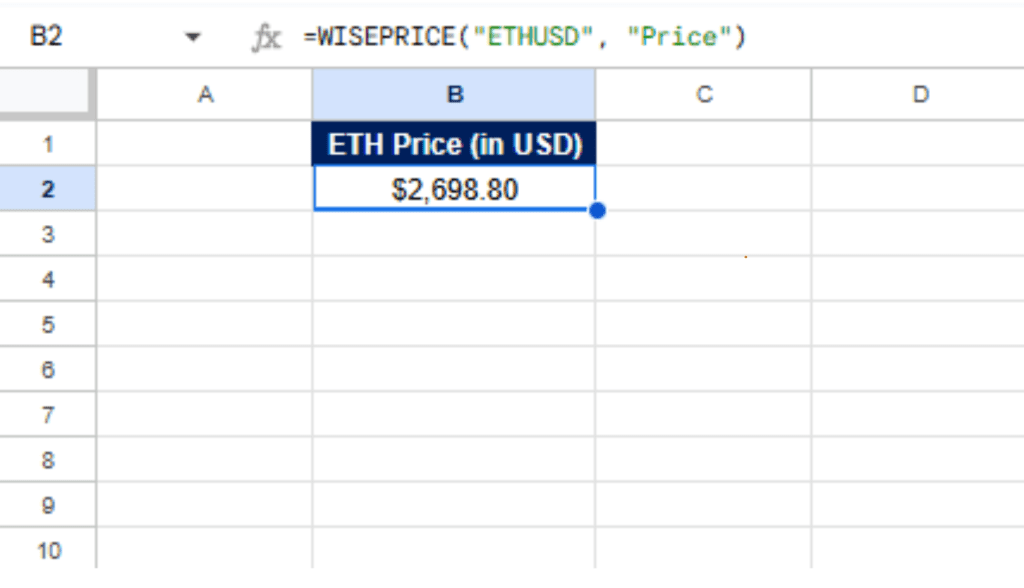Click empty cell A1

tap(205, 144)
